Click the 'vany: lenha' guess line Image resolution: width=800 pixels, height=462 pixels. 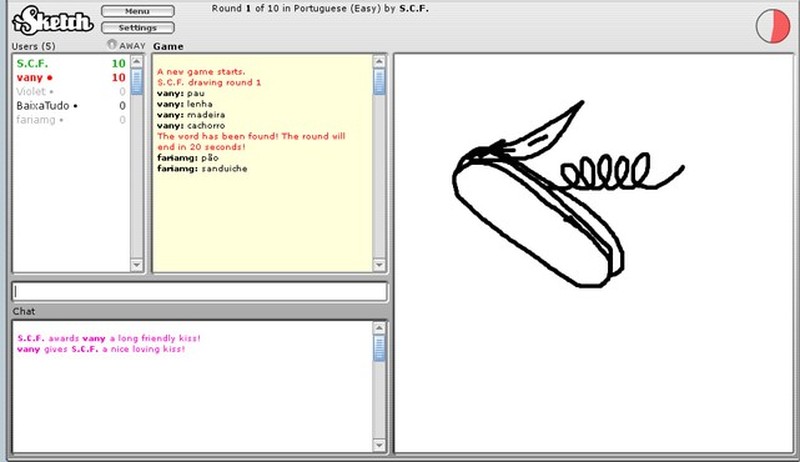[x=185, y=104]
